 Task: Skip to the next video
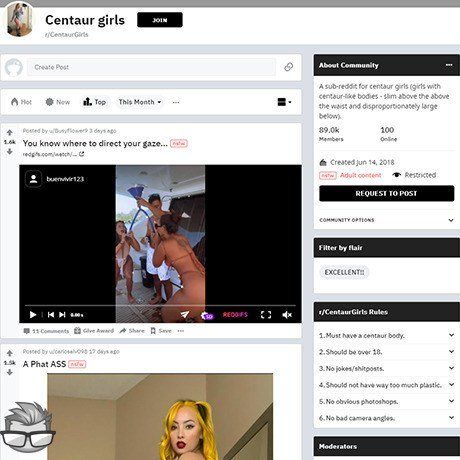coord(62,315)
